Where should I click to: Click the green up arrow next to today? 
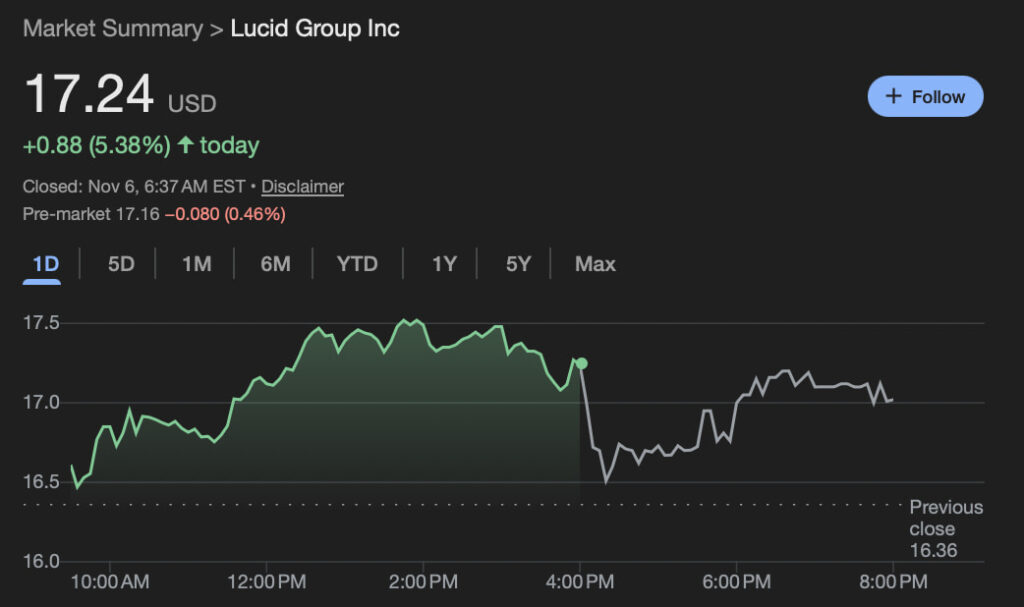tap(185, 145)
